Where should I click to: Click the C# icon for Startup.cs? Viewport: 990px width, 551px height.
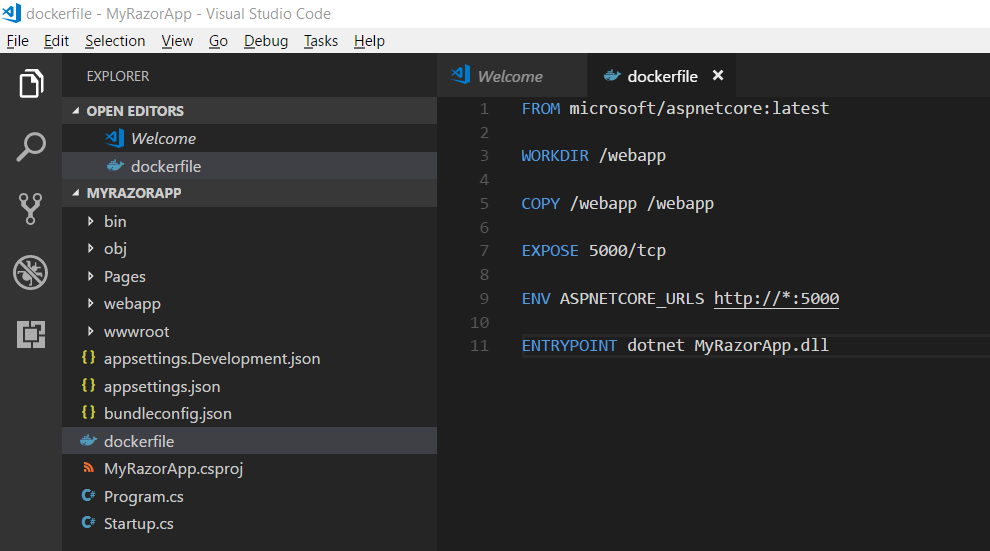coord(88,523)
